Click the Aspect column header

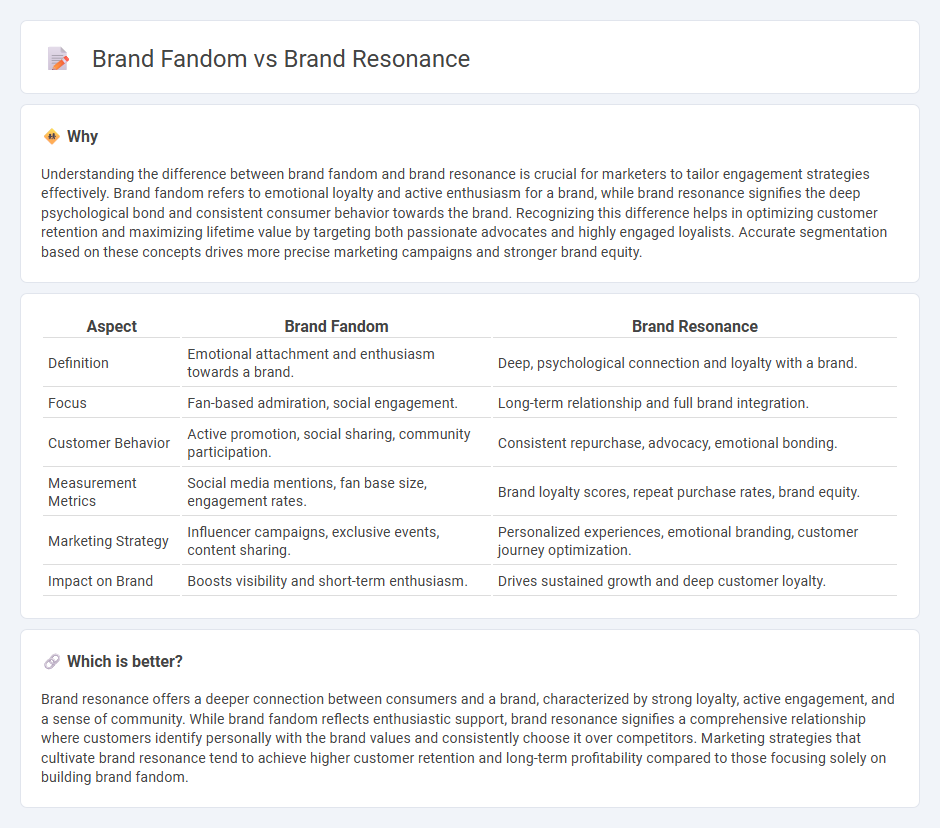pos(112,326)
